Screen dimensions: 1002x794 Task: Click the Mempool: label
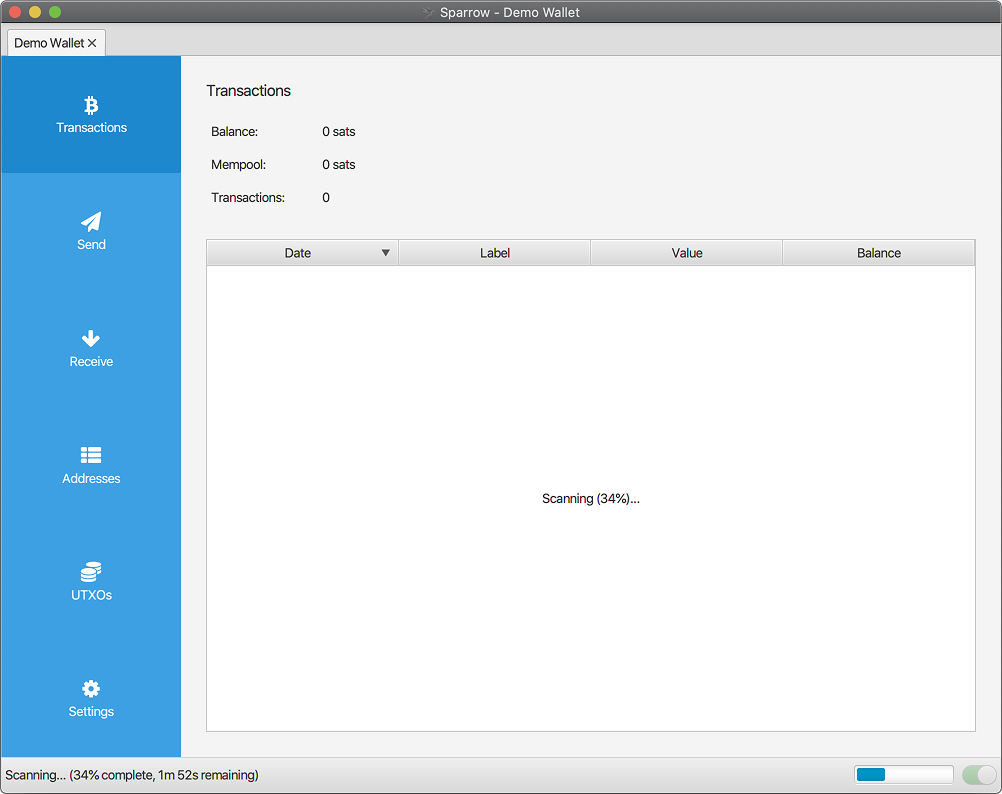238,165
